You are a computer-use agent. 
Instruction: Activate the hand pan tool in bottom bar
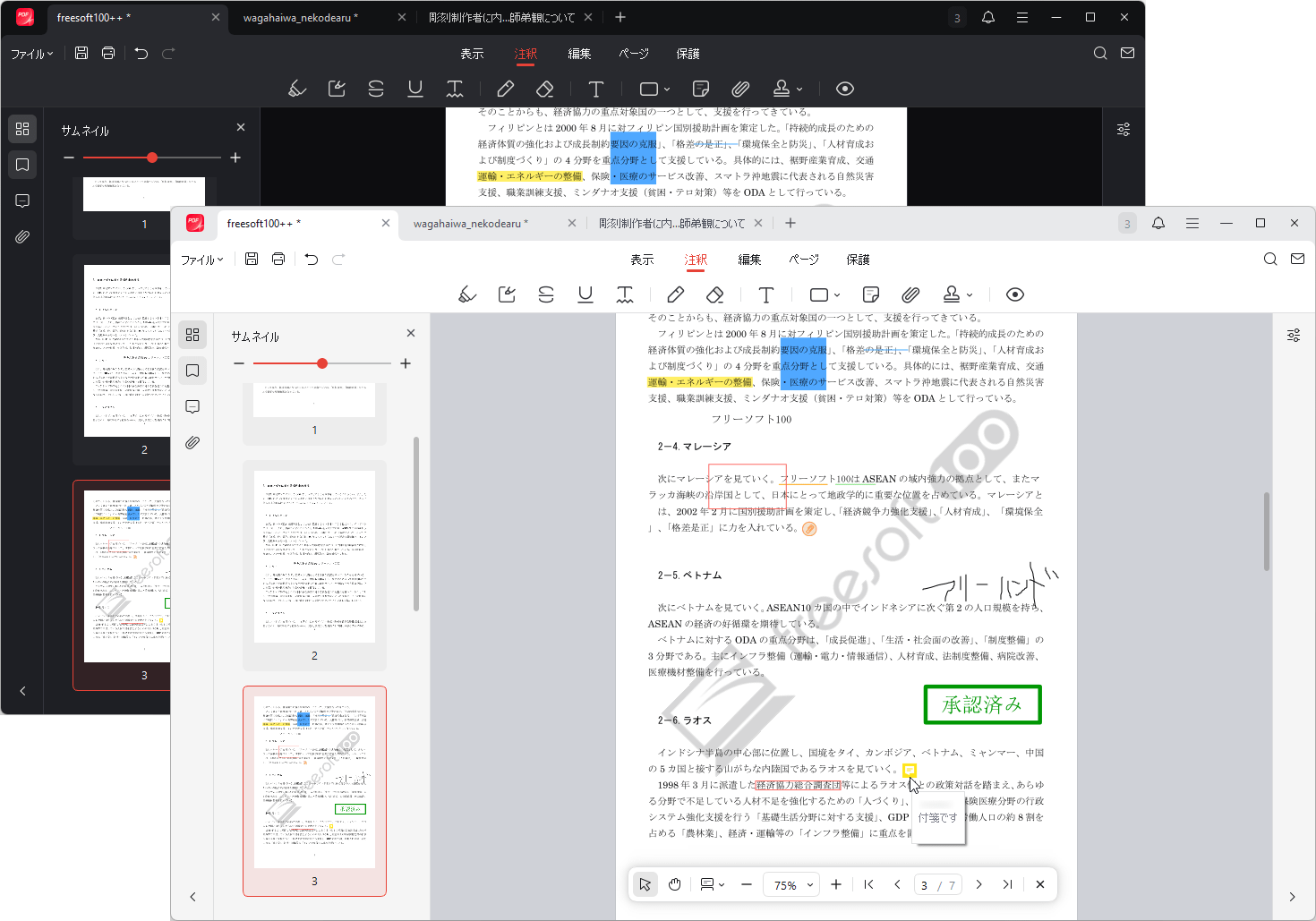click(675, 884)
